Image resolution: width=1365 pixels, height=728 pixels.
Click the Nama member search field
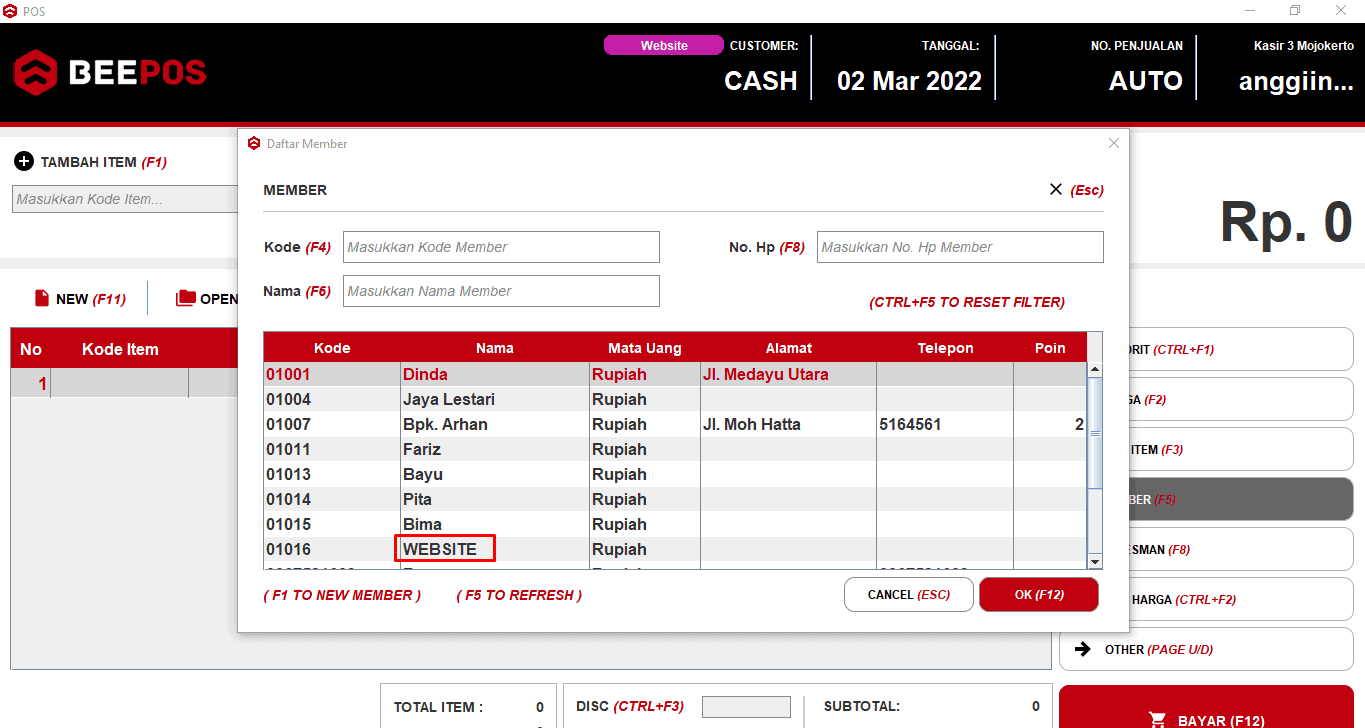point(501,291)
